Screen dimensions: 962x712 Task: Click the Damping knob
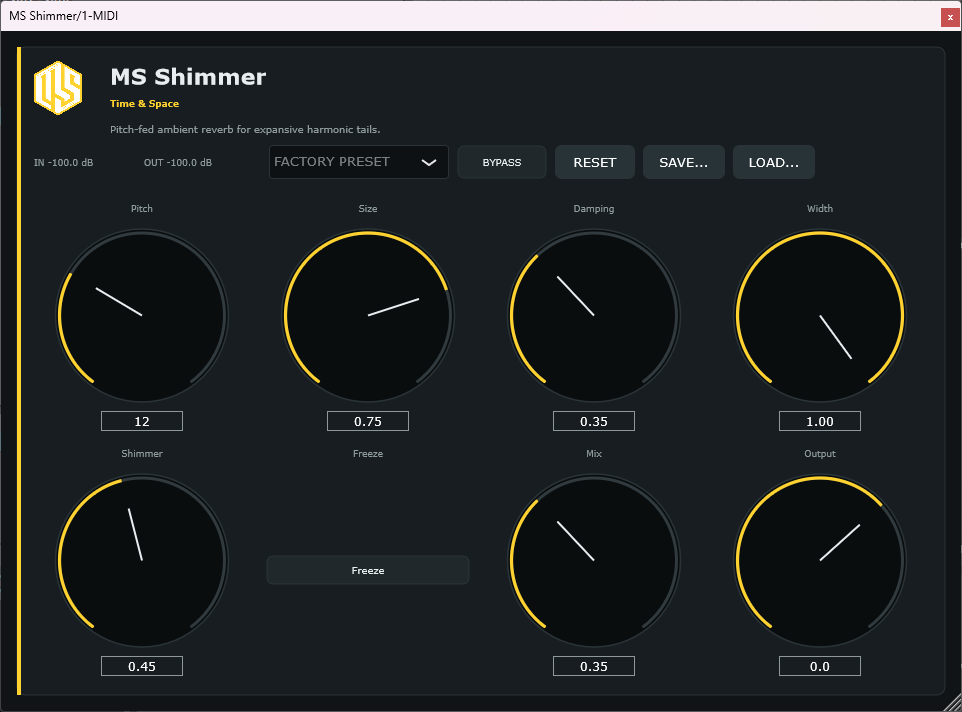click(x=594, y=315)
